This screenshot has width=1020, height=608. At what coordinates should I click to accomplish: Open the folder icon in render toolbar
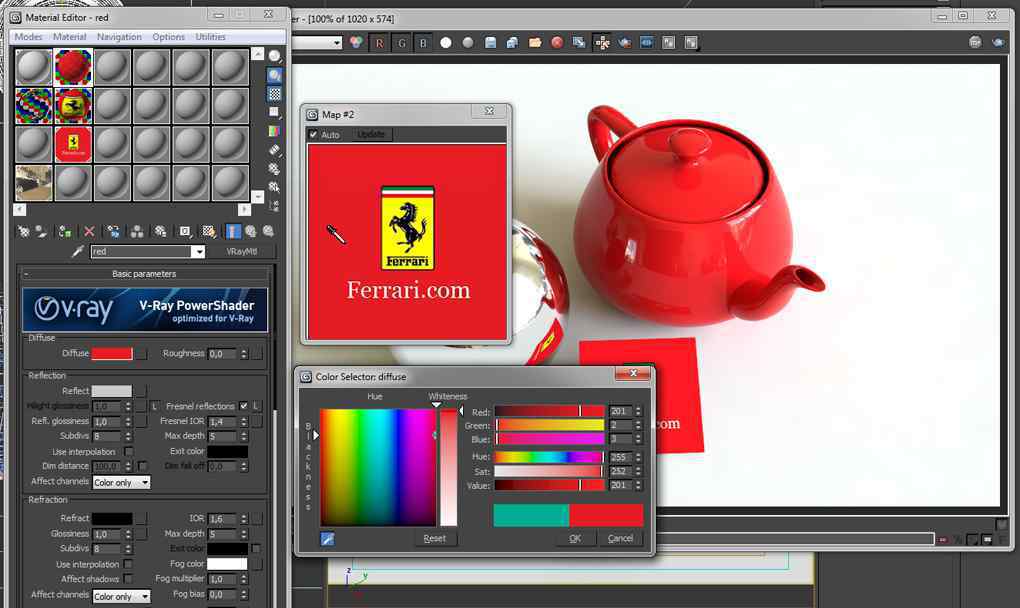pyautogui.click(x=535, y=43)
